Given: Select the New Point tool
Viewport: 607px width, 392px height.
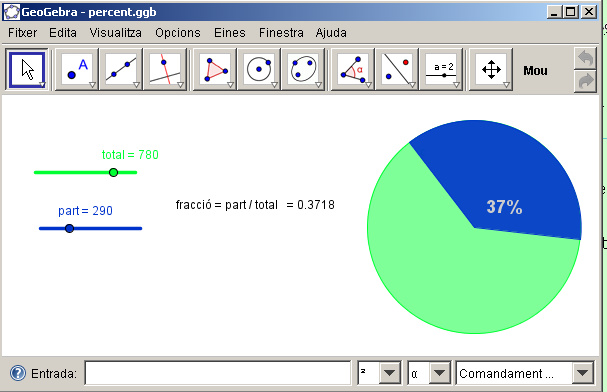Looking at the screenshot, I should click(x=77, y=70).
